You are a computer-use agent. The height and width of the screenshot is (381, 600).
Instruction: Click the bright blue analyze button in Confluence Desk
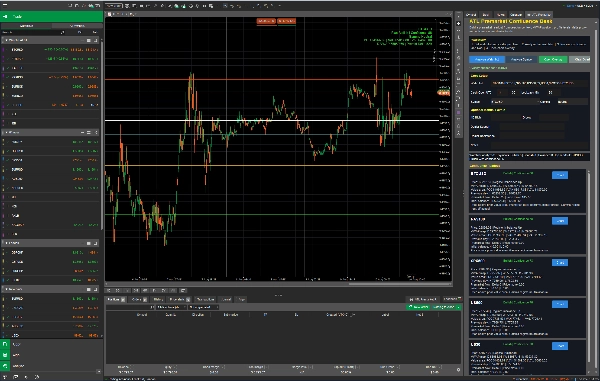pyautogui.click(x=487, y=59)
